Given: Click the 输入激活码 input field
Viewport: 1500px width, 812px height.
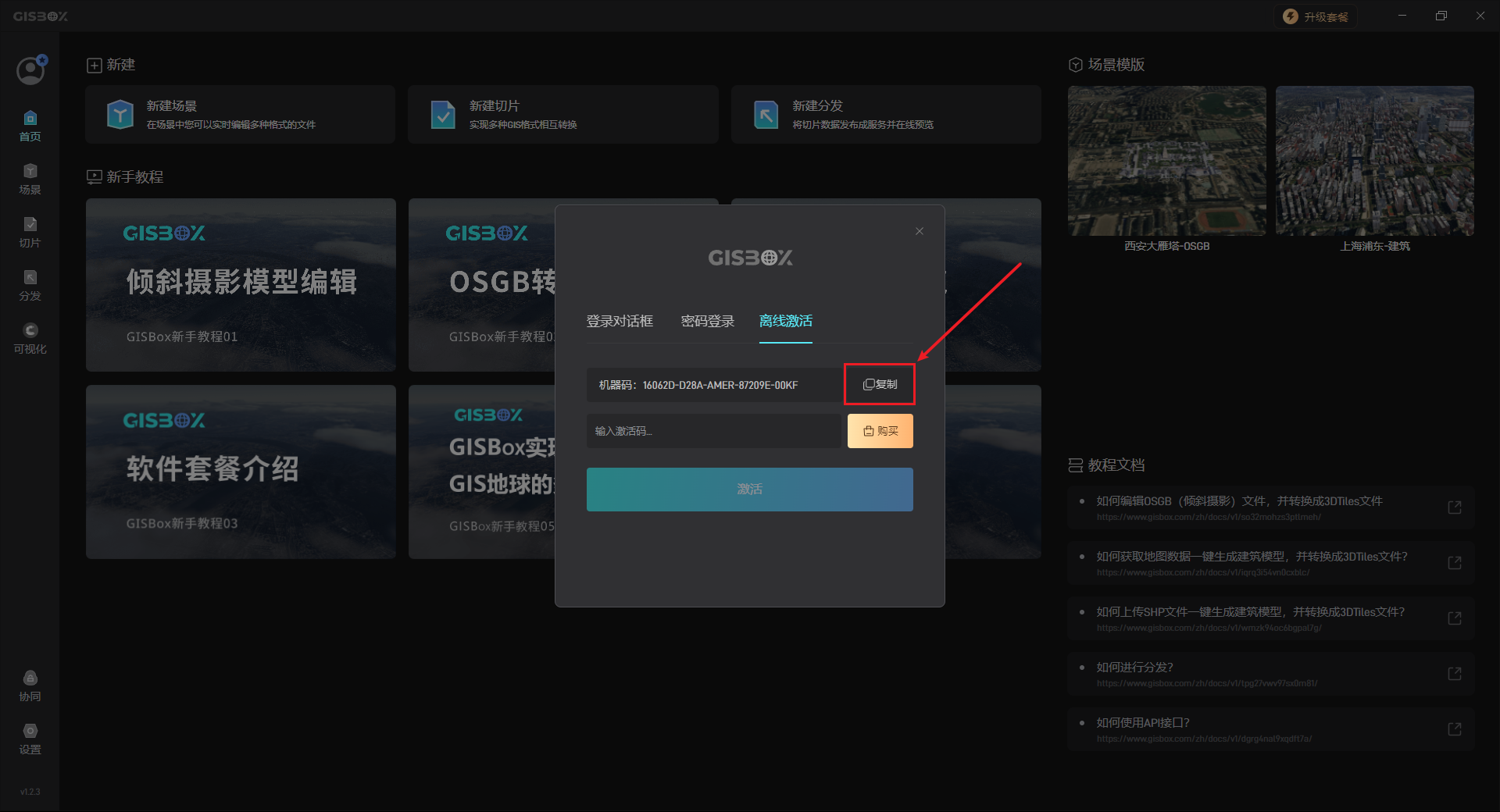Looking at the screenshot, I should (x=713, y=431).
